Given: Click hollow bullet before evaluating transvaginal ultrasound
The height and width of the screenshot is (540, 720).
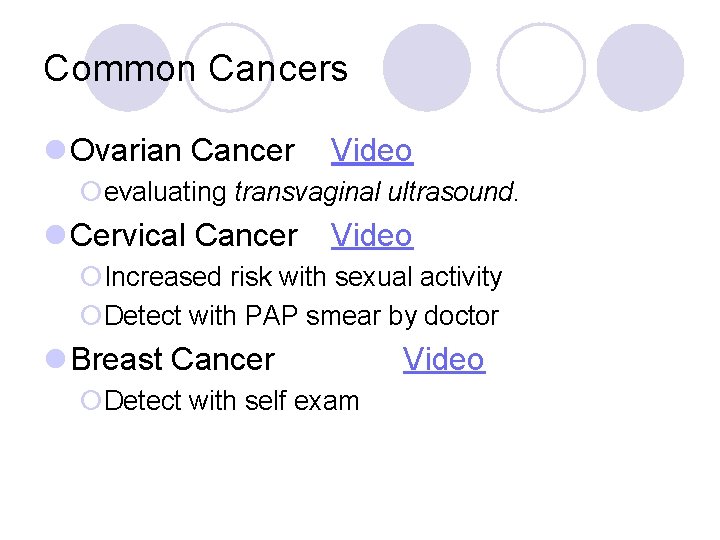Looking at the screenshot, I should point(91,193).
